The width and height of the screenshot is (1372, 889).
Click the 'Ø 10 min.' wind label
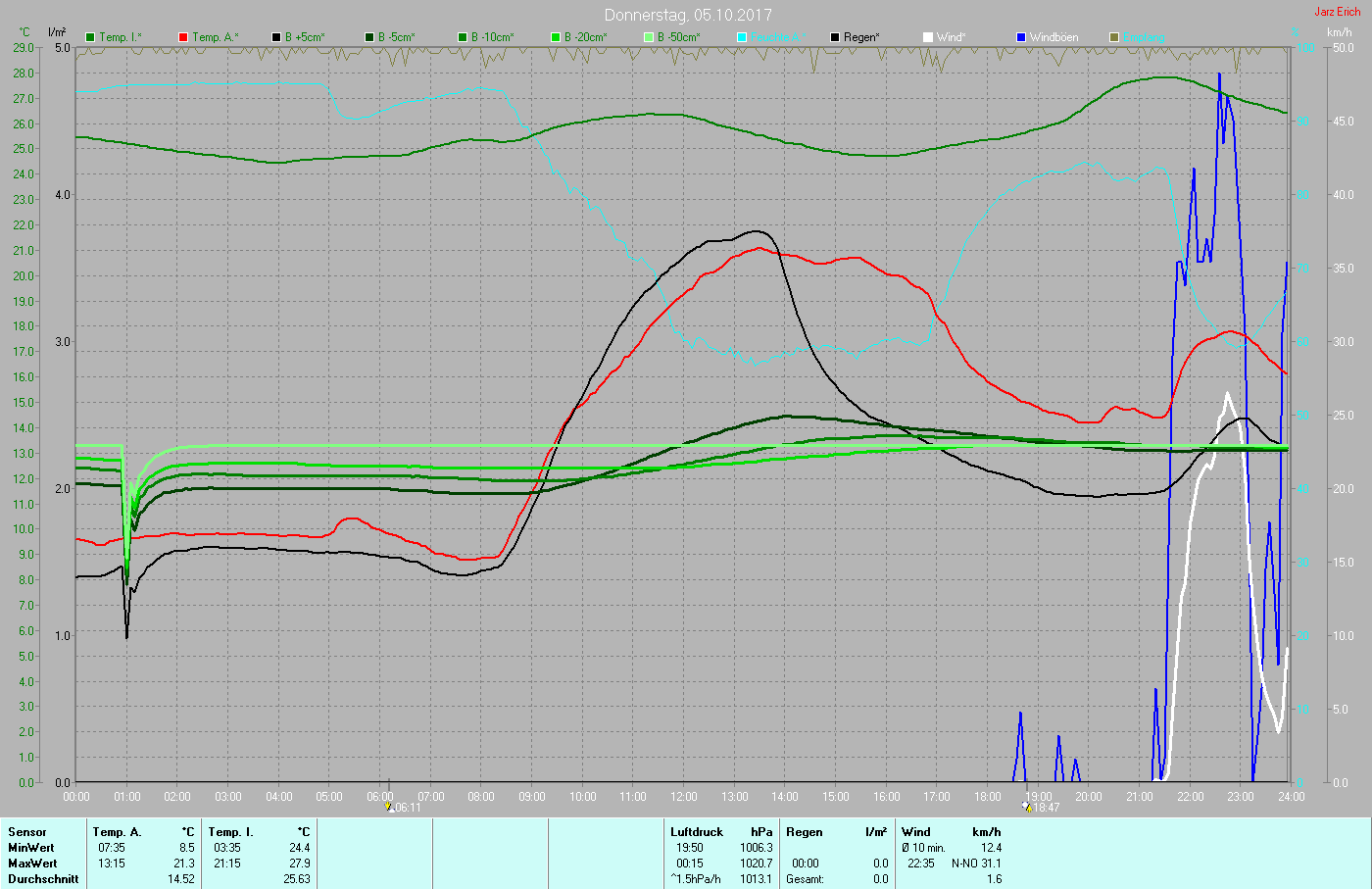pos(924,848)
